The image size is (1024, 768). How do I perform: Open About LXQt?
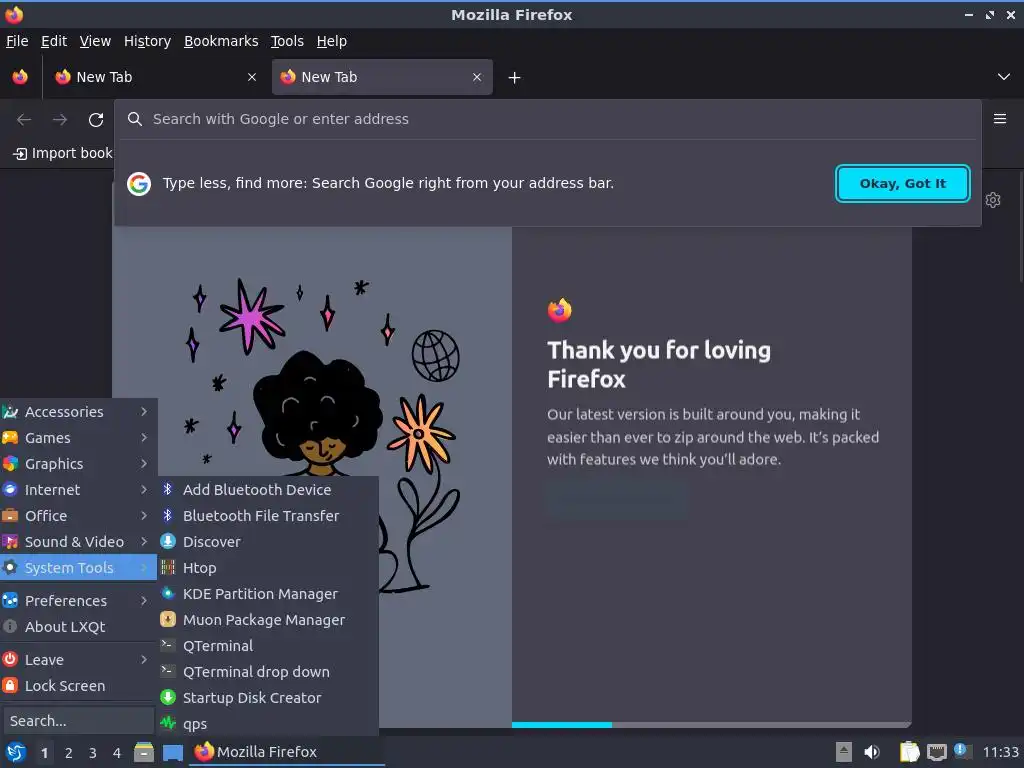point(78,627)
